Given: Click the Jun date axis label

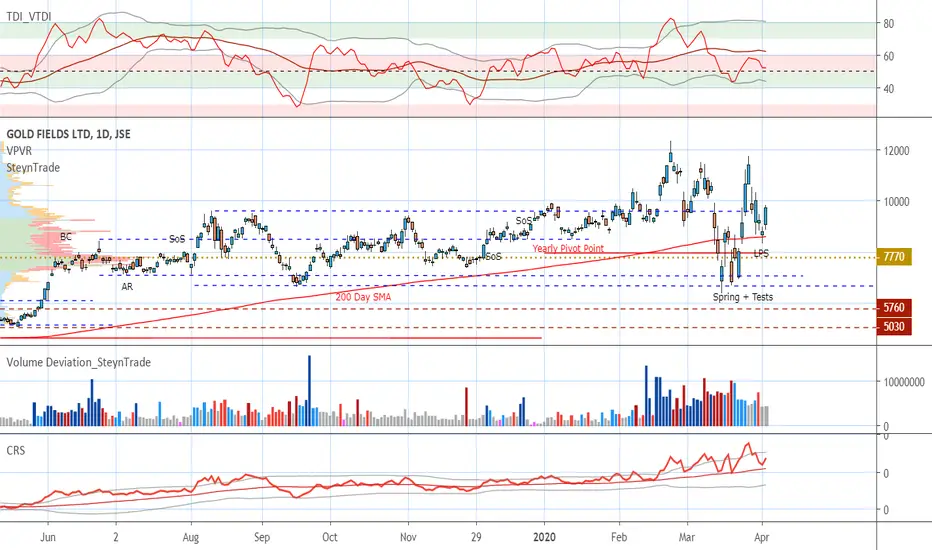Looking at the screenshot, I should 48,537.
